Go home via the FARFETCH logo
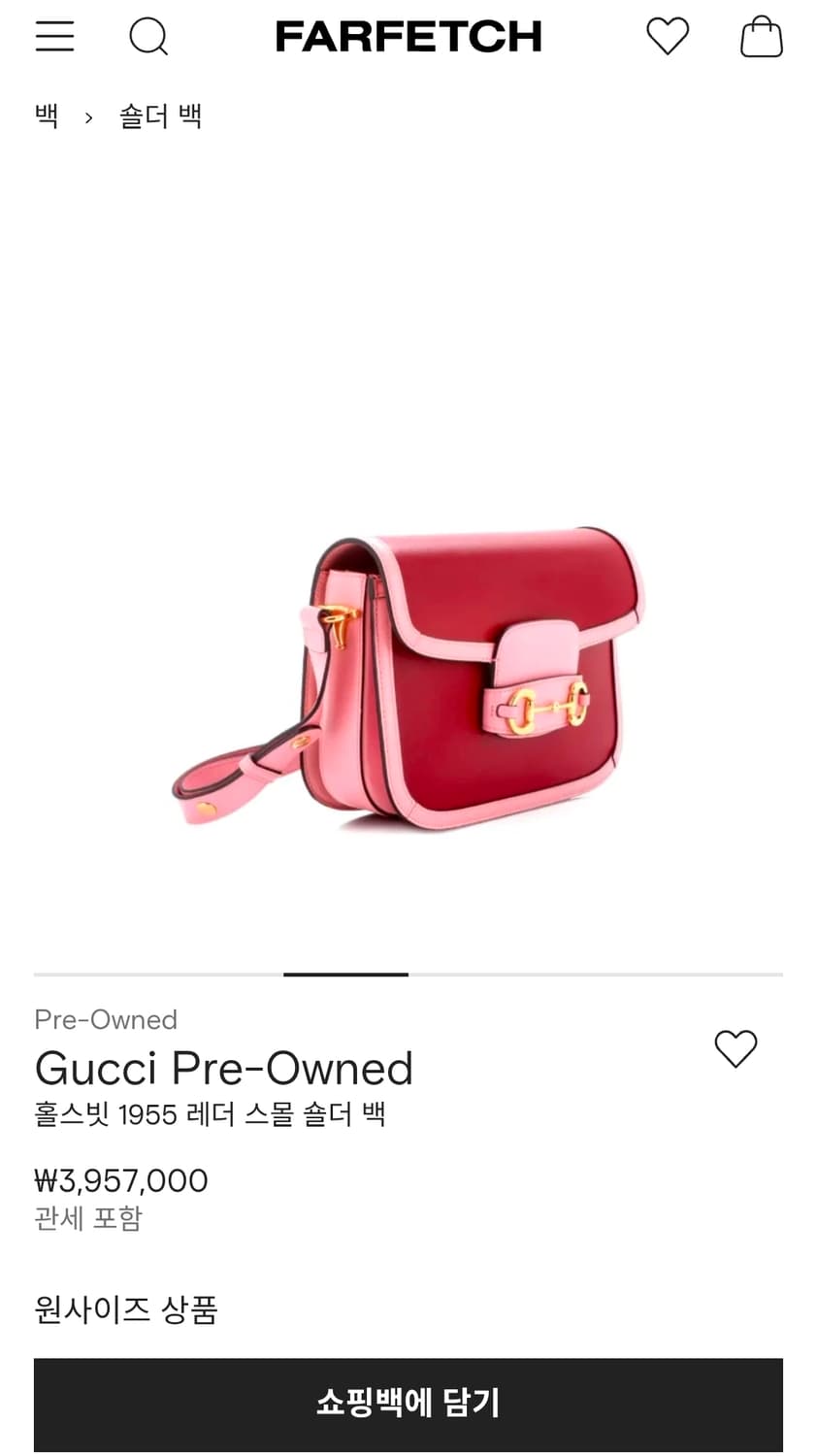 pos(408,37)
